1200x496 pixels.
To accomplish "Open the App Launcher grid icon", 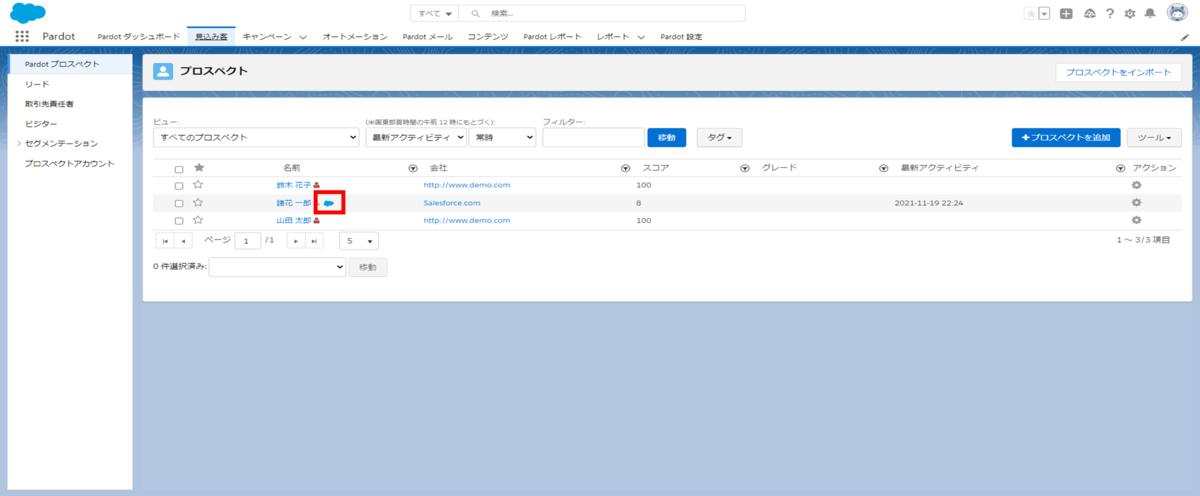I will [22, 36].
